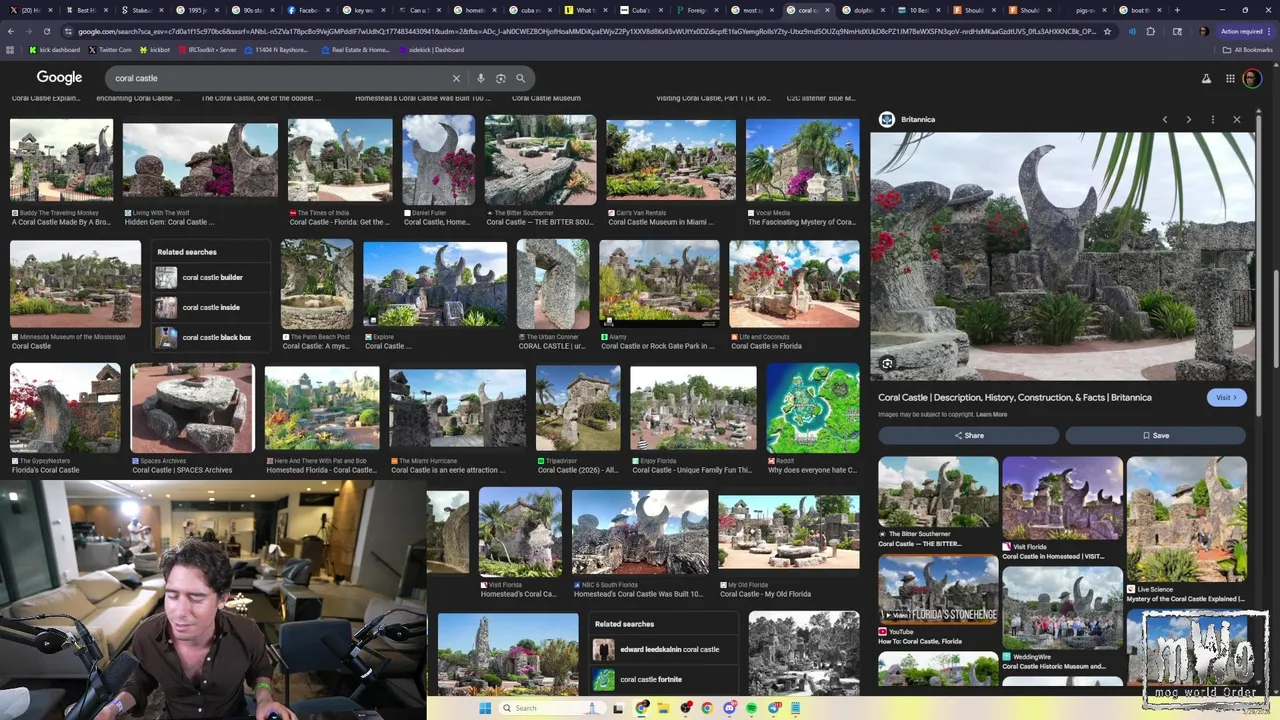Open the Britannica source favicon
This screenshot has width=1280, height=720.
pos(887,119)
